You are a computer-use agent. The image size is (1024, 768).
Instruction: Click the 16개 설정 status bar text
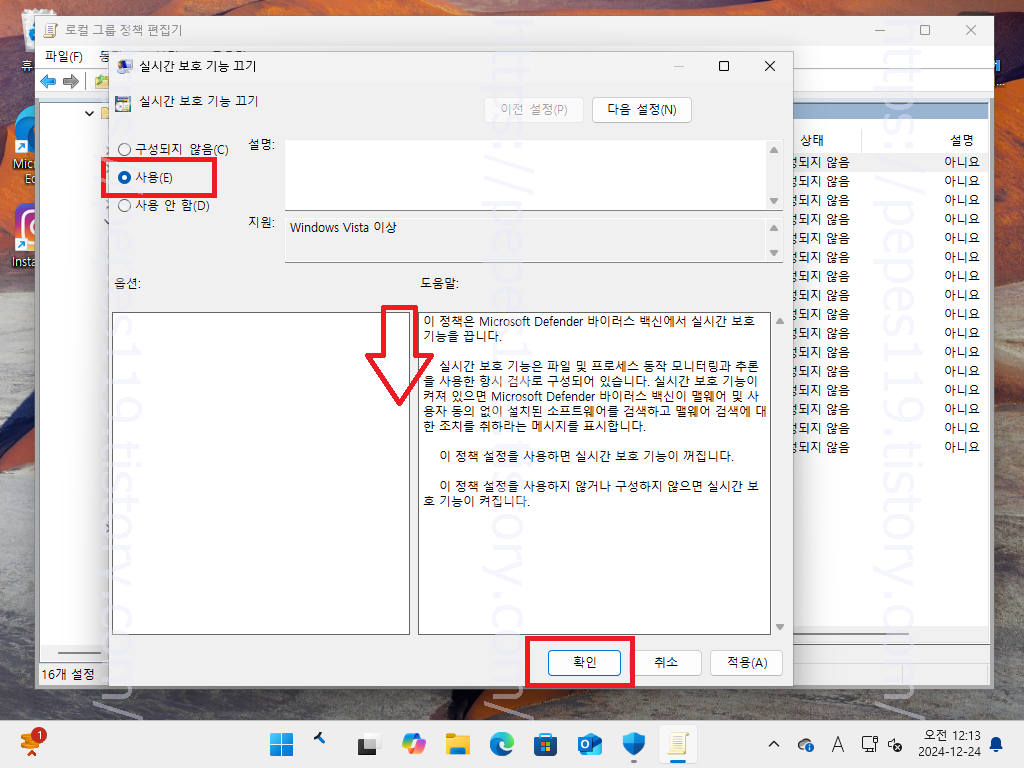tap(68, 674)
